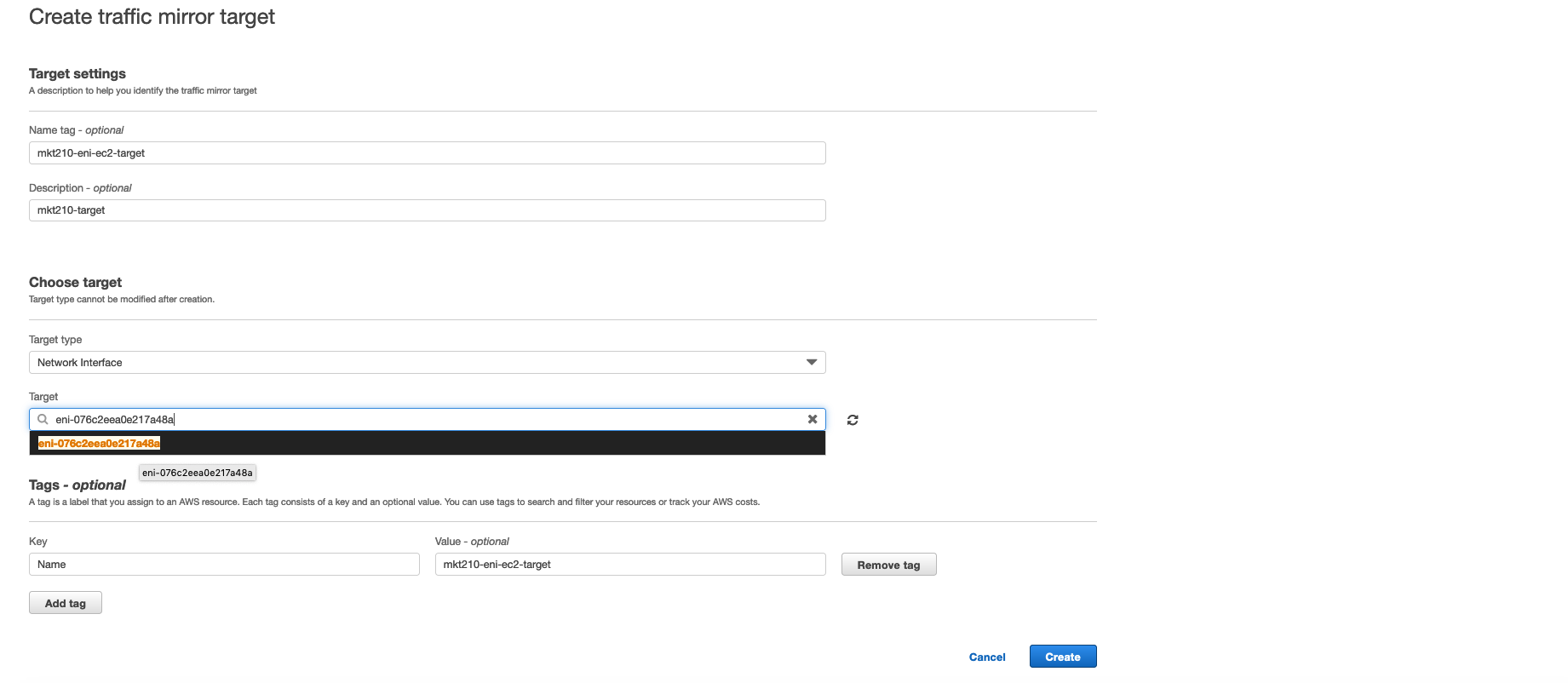Click the "Tags - optional" section heading
This screenshot has height=683, width=1568.
(77, 485)
